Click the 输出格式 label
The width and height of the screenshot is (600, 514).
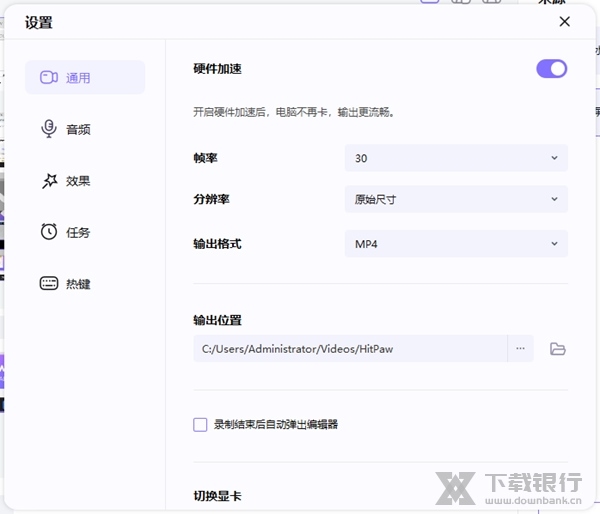coord(217,243)
